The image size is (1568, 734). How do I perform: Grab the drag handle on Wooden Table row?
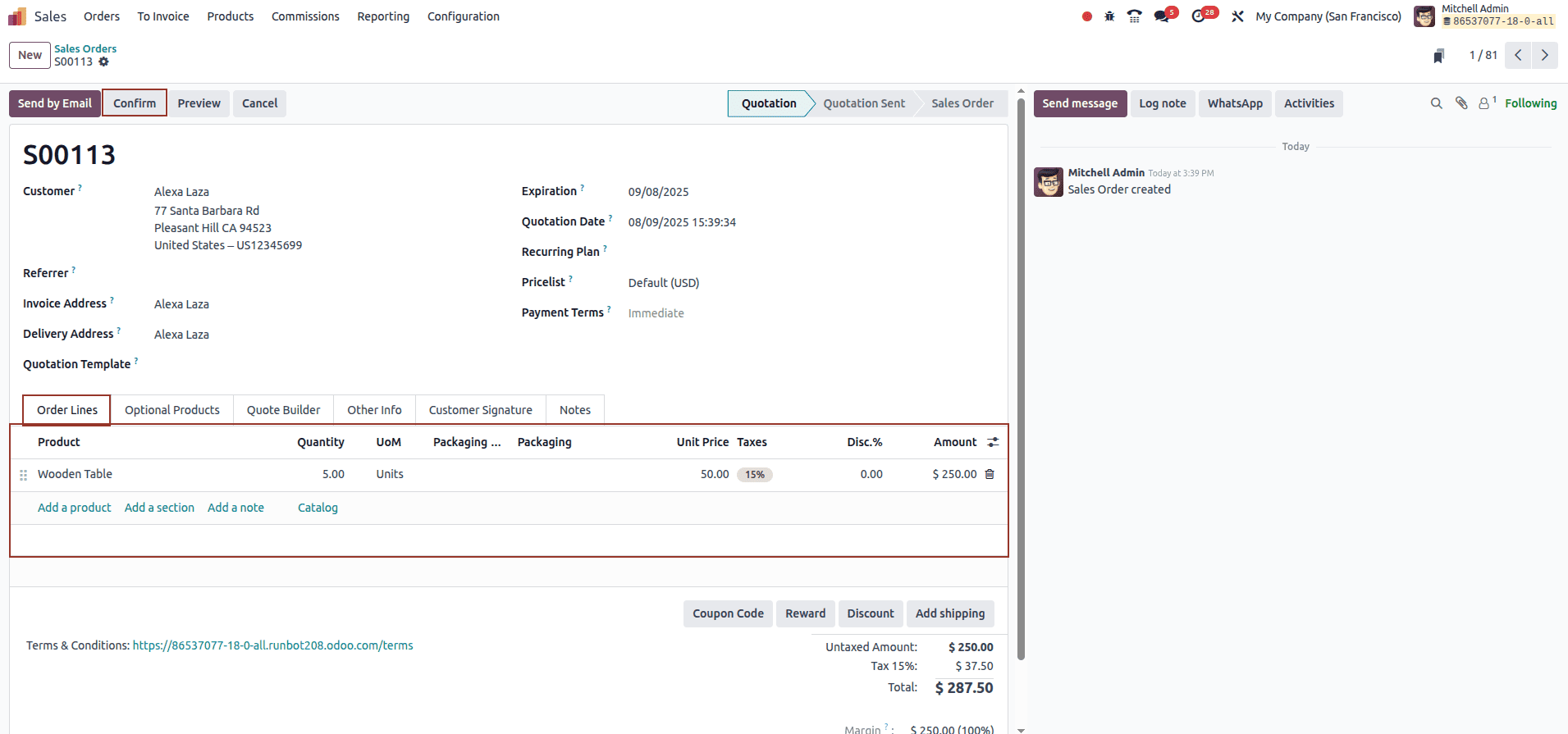23,475
